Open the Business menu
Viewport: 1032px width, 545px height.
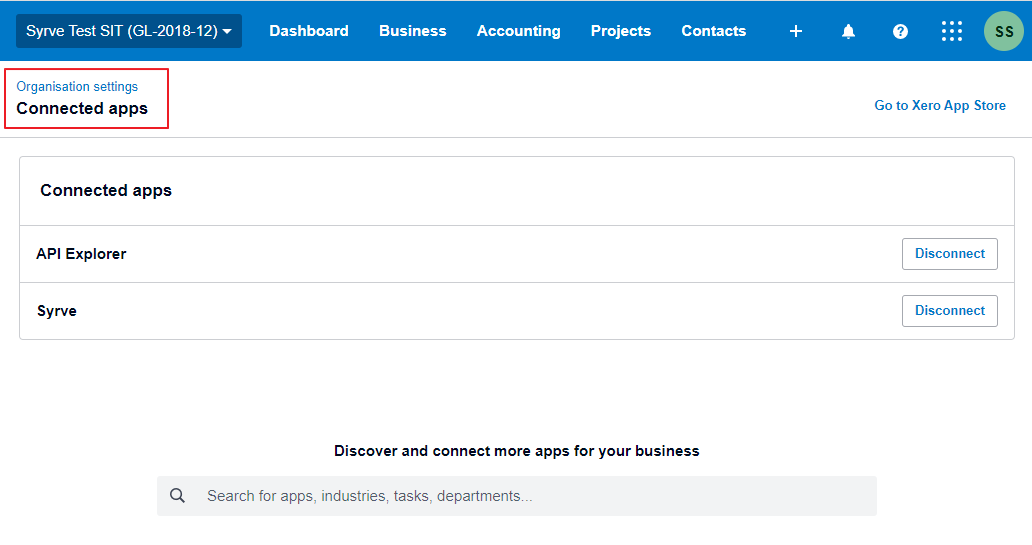[x=412, y=31]
